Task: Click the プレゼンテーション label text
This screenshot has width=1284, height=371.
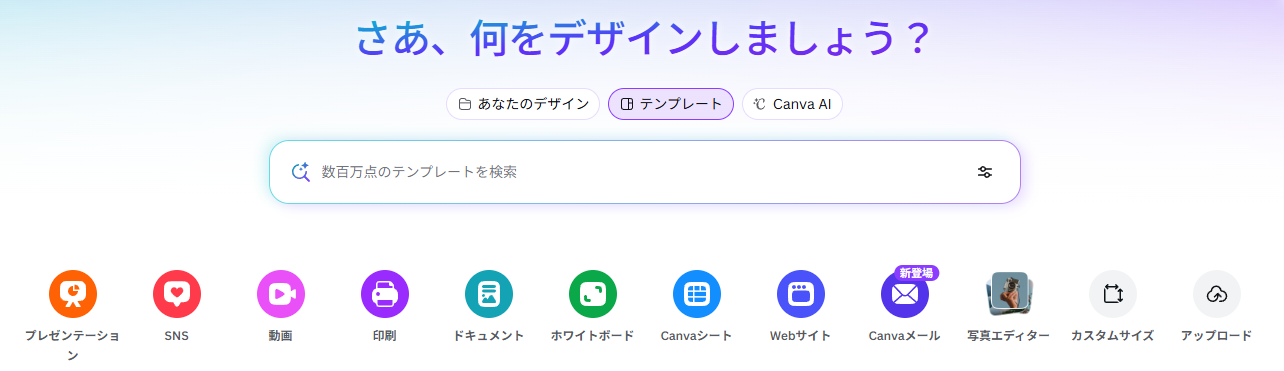Action: click(x=73, y=345)
